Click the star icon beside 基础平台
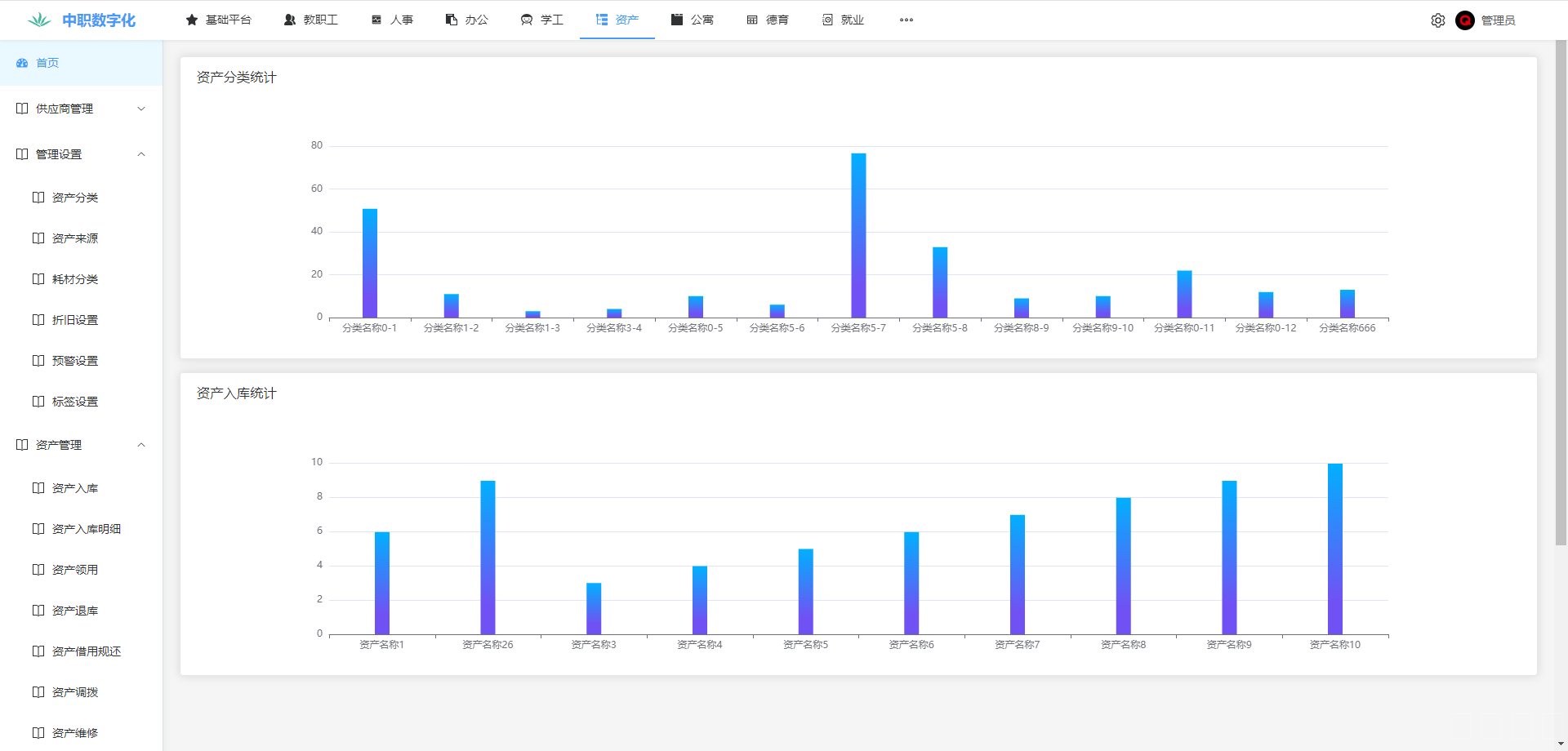The width and height of the screenshot is (1568, 751). tap(192, 20)
